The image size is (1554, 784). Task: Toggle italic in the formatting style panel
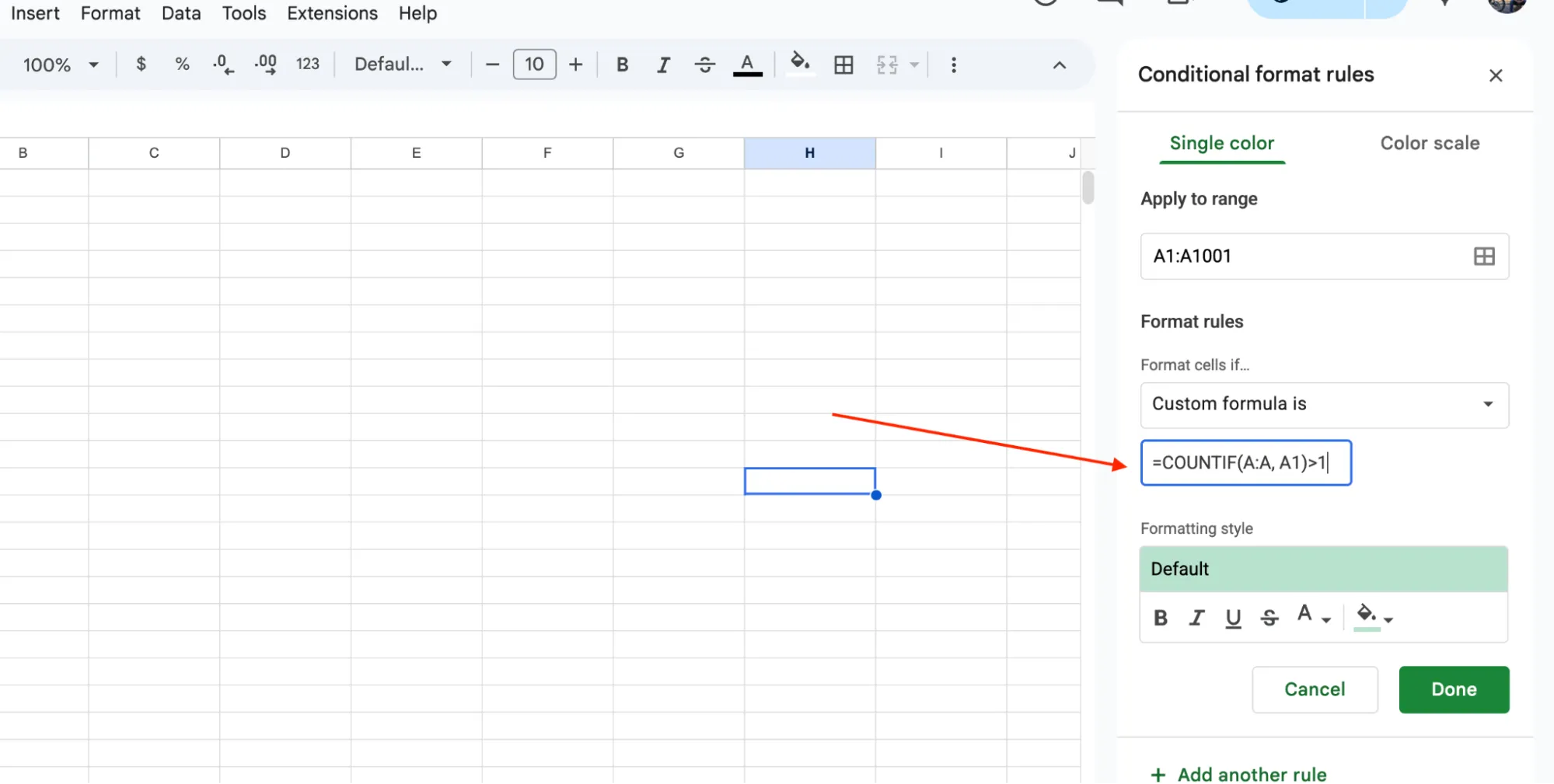pos(1196,618)
